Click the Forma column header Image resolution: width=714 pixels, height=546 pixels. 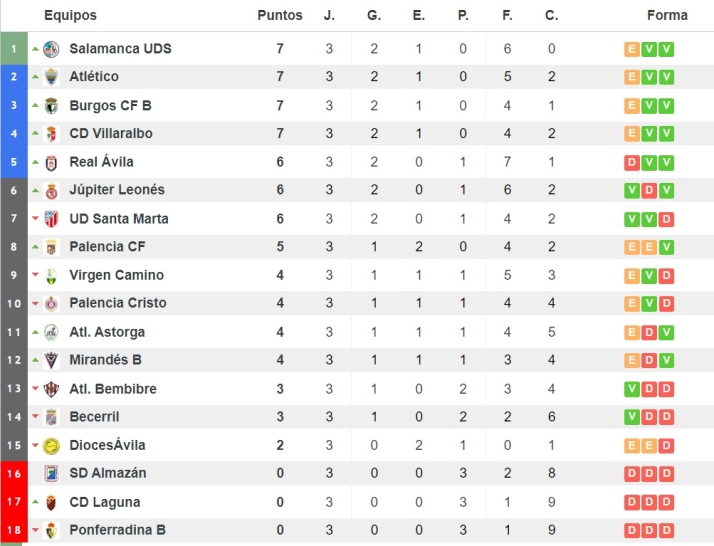click(x=667, y=15)
